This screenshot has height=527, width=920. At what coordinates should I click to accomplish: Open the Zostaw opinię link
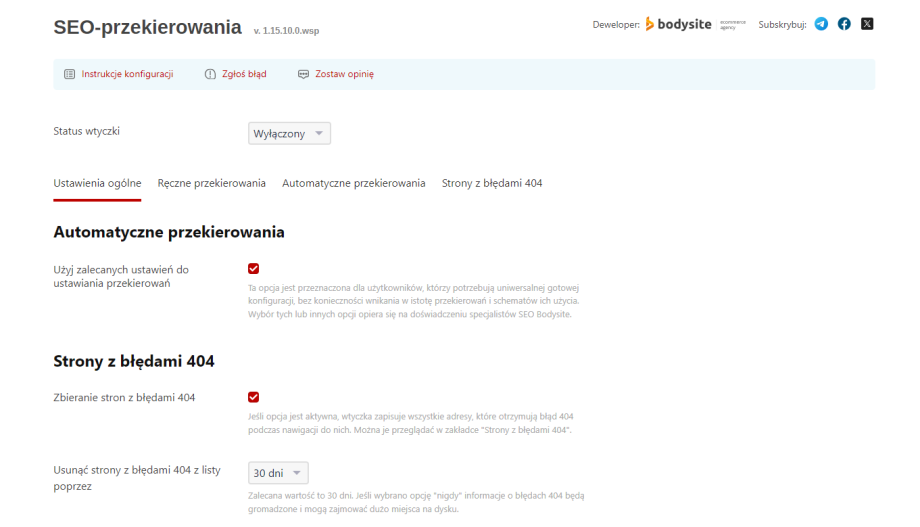point(344,74)
